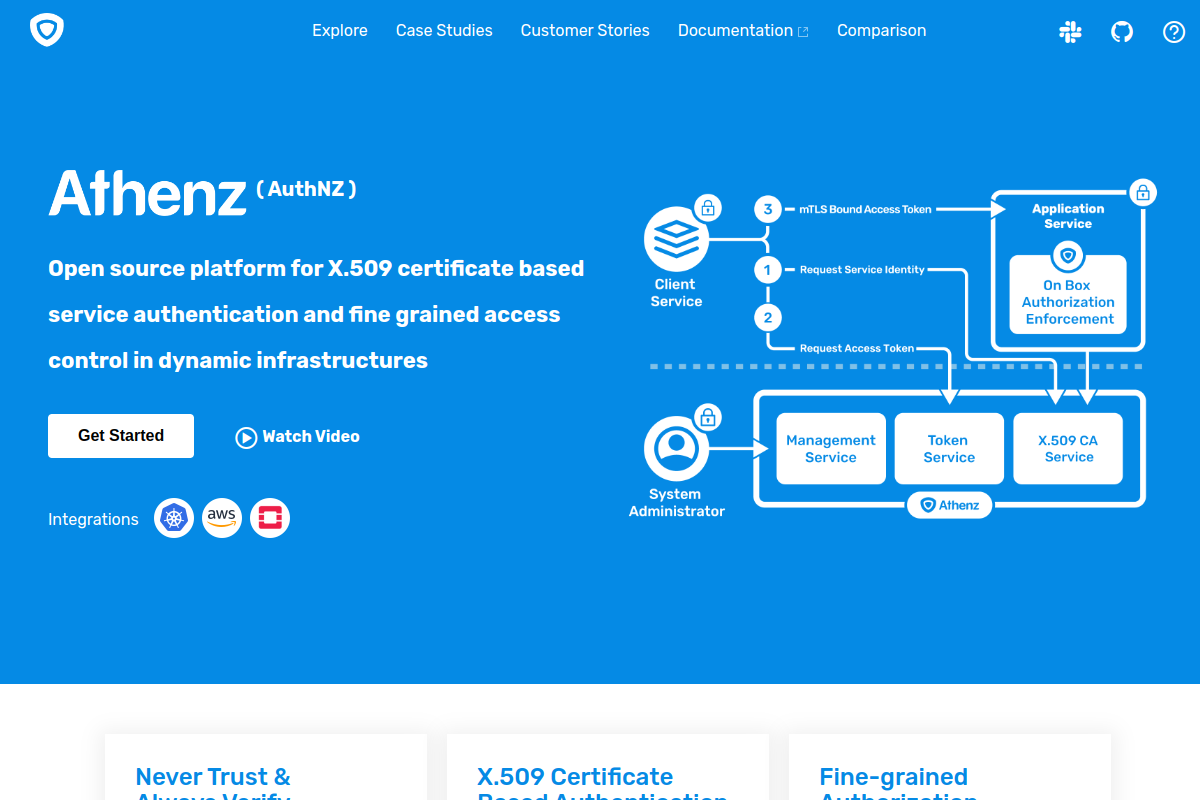
Task: Click the mTLS Bound Access Token label
Action: click(865, 210)
